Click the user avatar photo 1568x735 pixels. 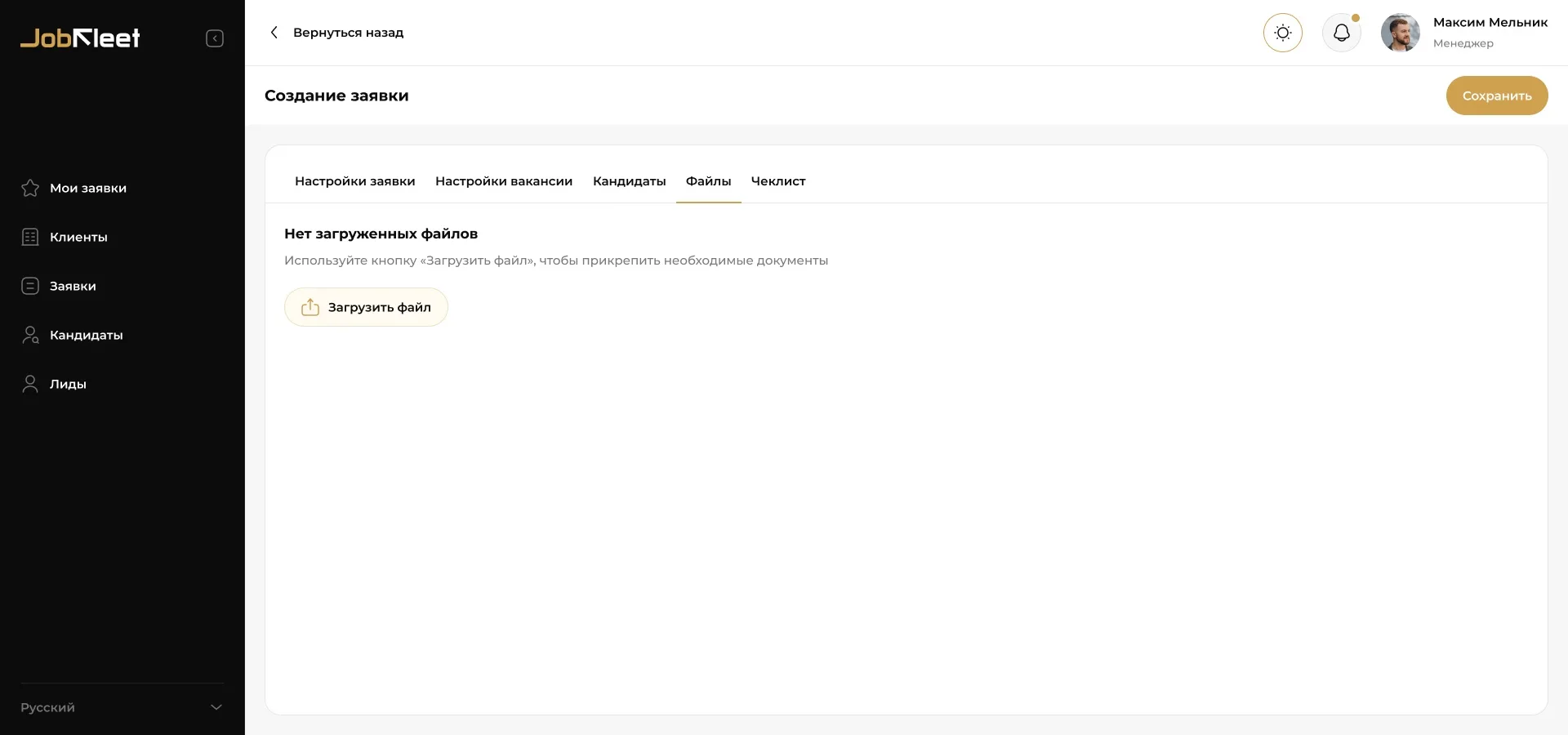(1400, 33)
